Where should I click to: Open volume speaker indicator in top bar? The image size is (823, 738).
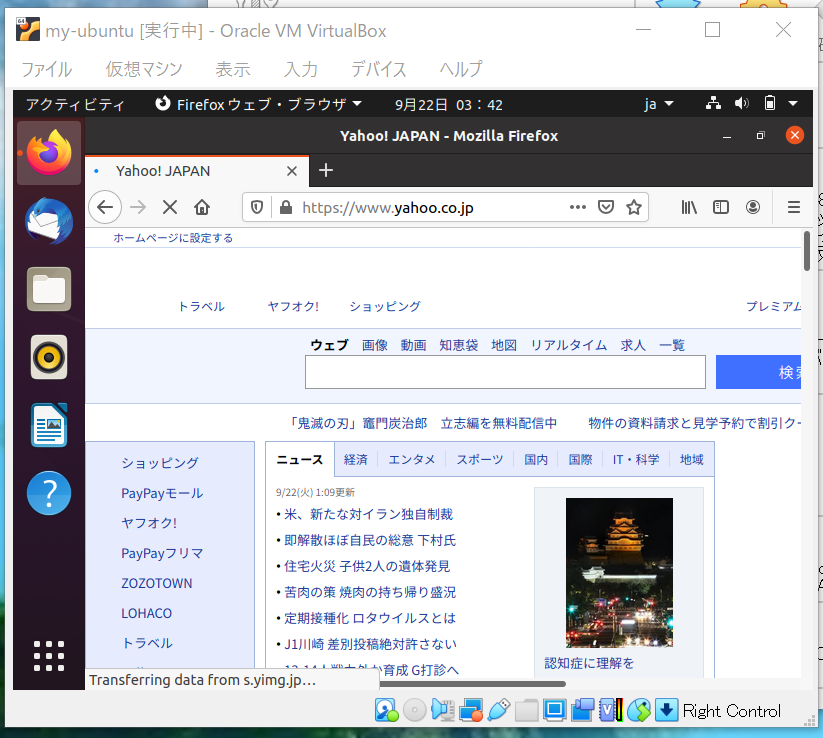(x=741, y=103)
